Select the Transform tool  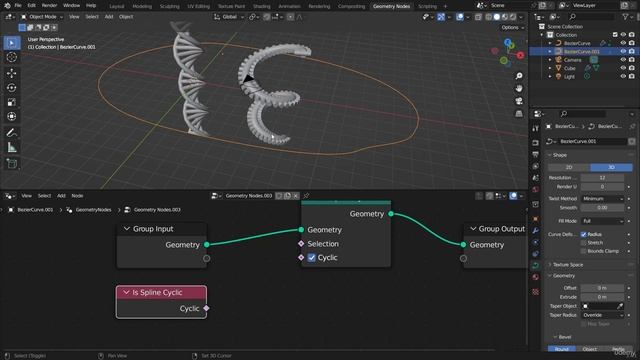point(12,117)
